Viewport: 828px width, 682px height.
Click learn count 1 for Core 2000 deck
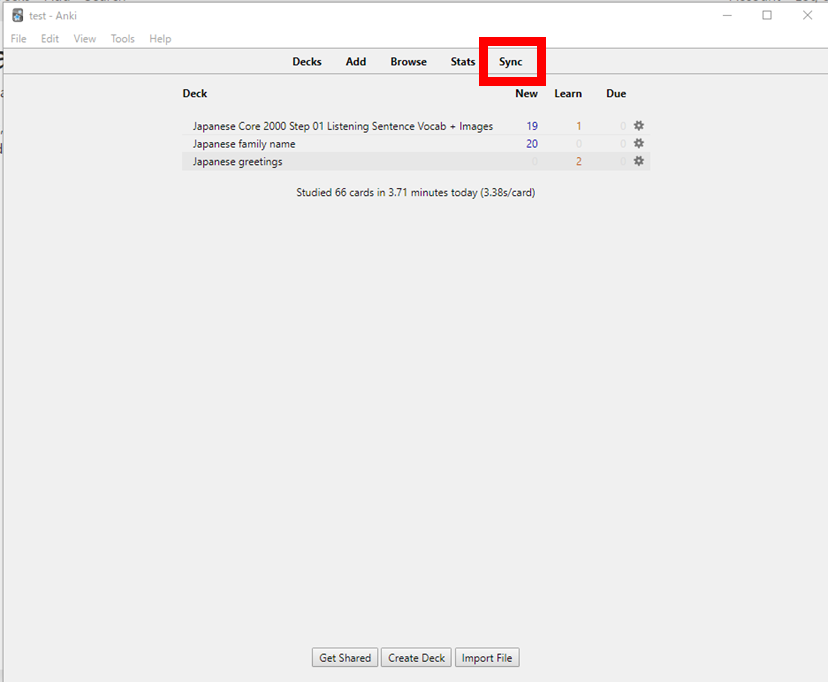coord(579,126)
